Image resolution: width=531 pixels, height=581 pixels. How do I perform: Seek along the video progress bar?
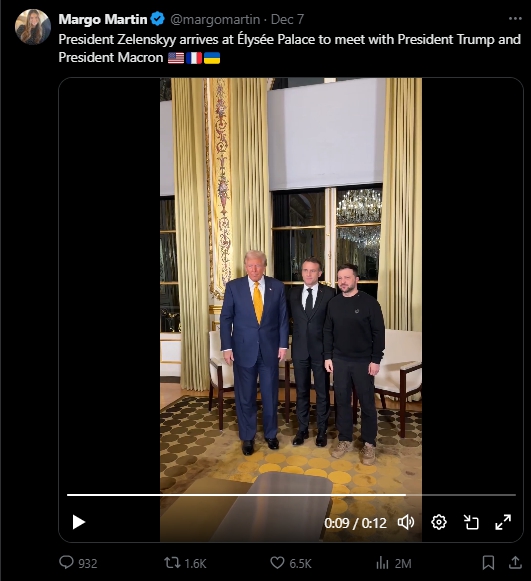pyautogui.click(x=291, y=495)
